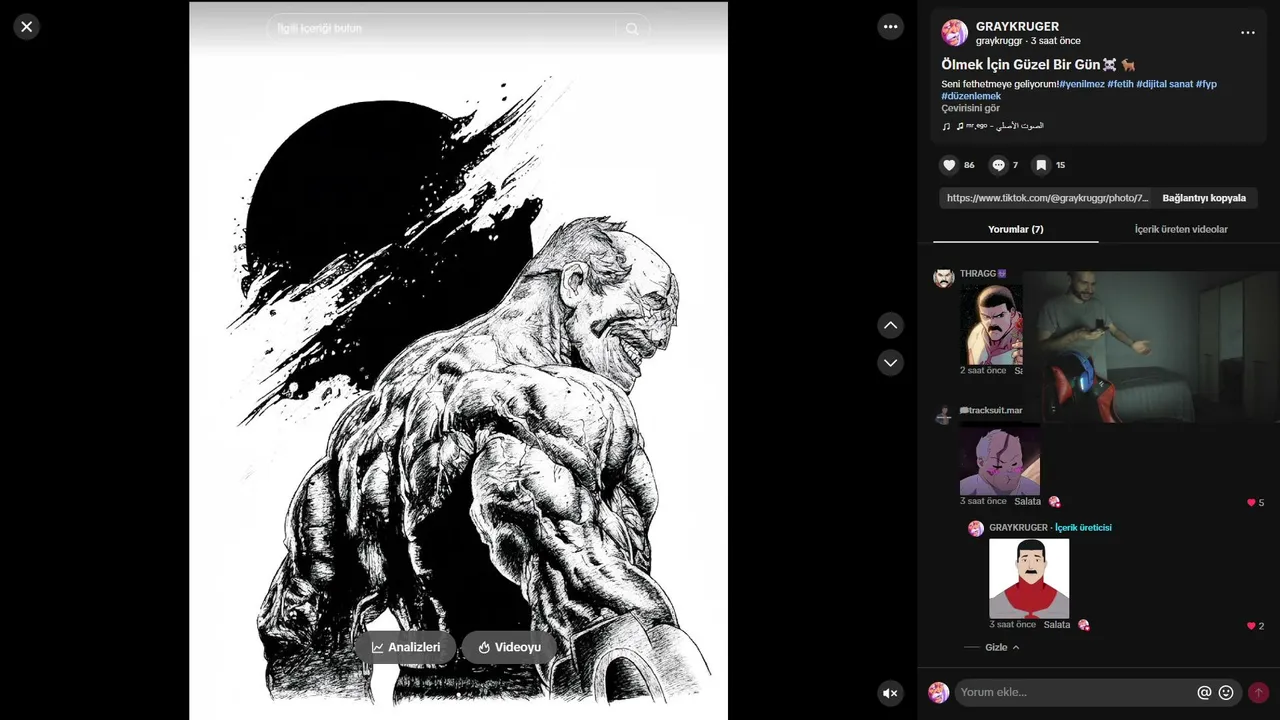
Task: Open THRAGG's commenter avatar
Action: (944, 278)
